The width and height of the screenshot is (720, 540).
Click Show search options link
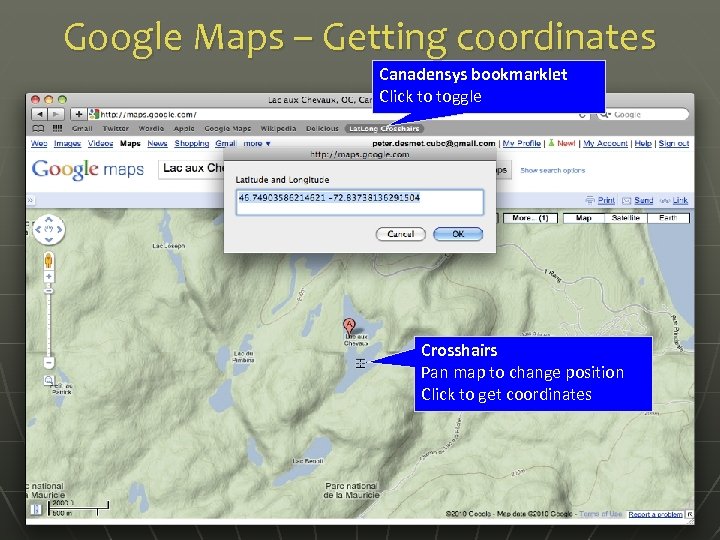[553, 170]
